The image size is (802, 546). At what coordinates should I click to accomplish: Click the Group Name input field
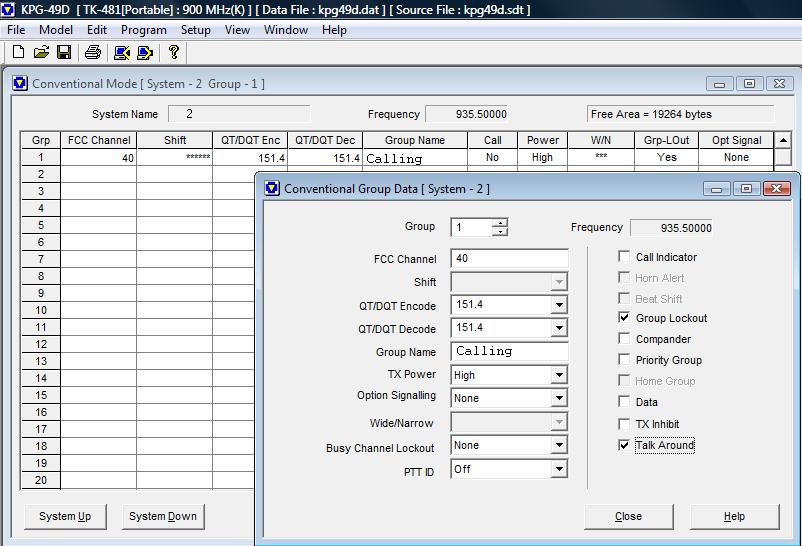[x=509, y=351]
